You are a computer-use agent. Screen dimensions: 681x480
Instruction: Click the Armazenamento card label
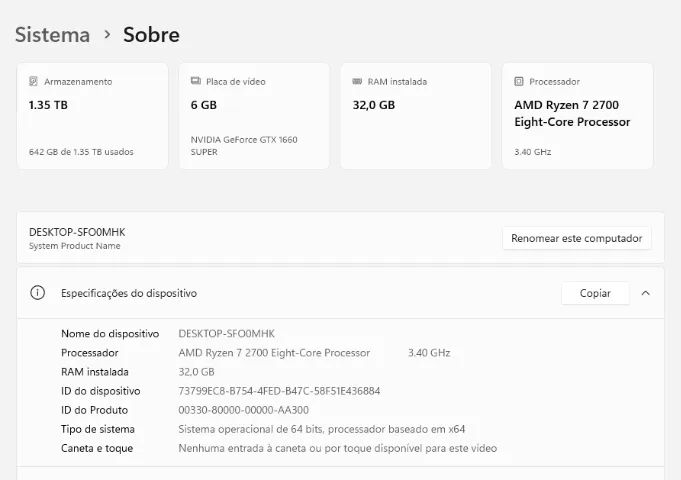click(x=78, y=82)
